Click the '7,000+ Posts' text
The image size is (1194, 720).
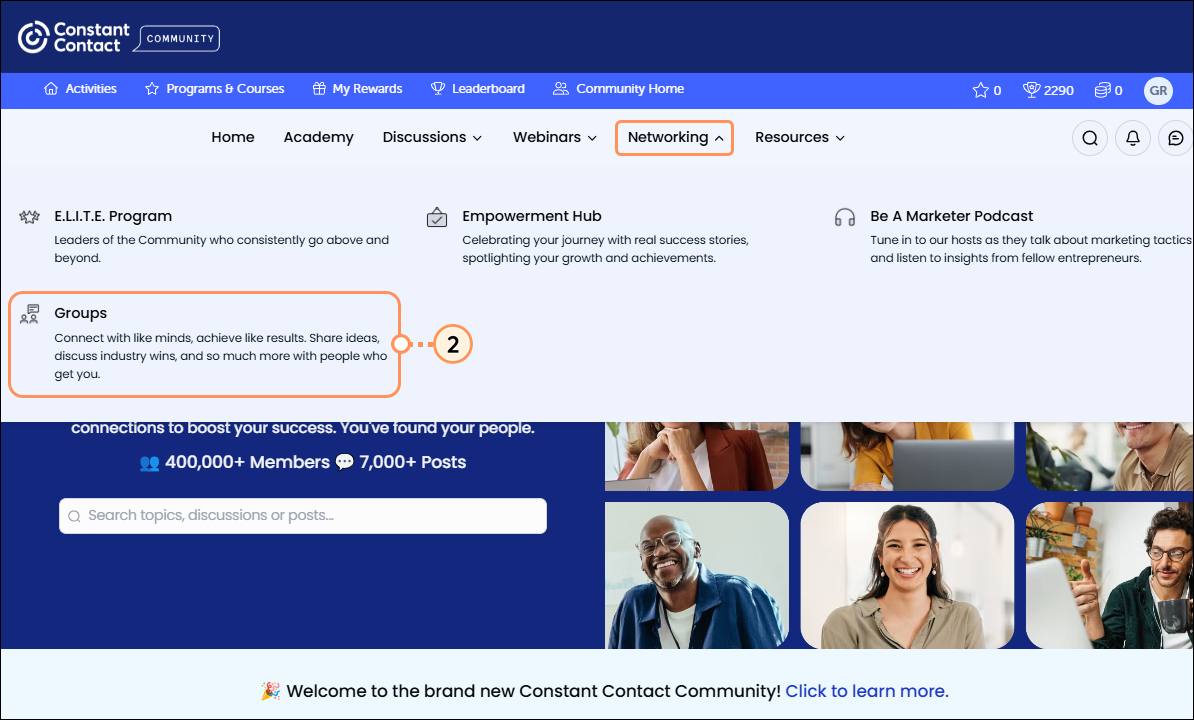click(412, 462)
